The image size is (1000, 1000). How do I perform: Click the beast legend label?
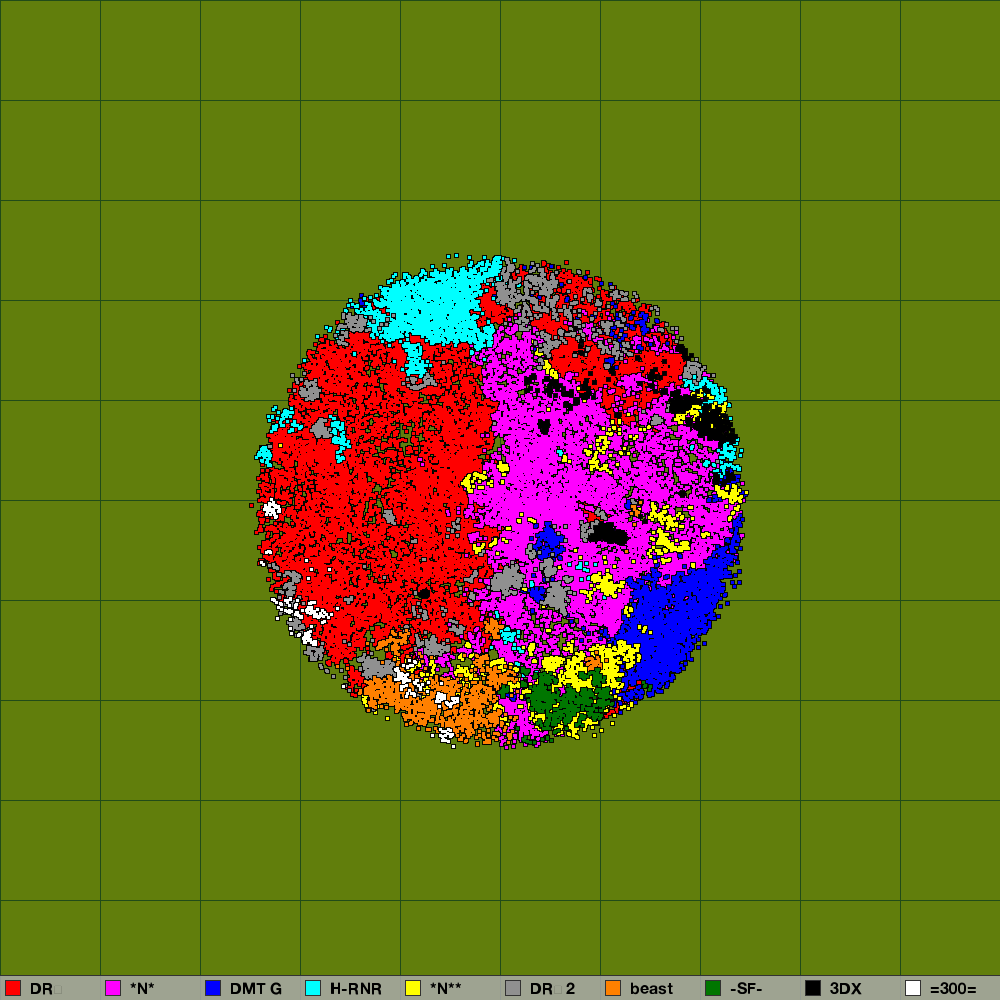(651, 989)
